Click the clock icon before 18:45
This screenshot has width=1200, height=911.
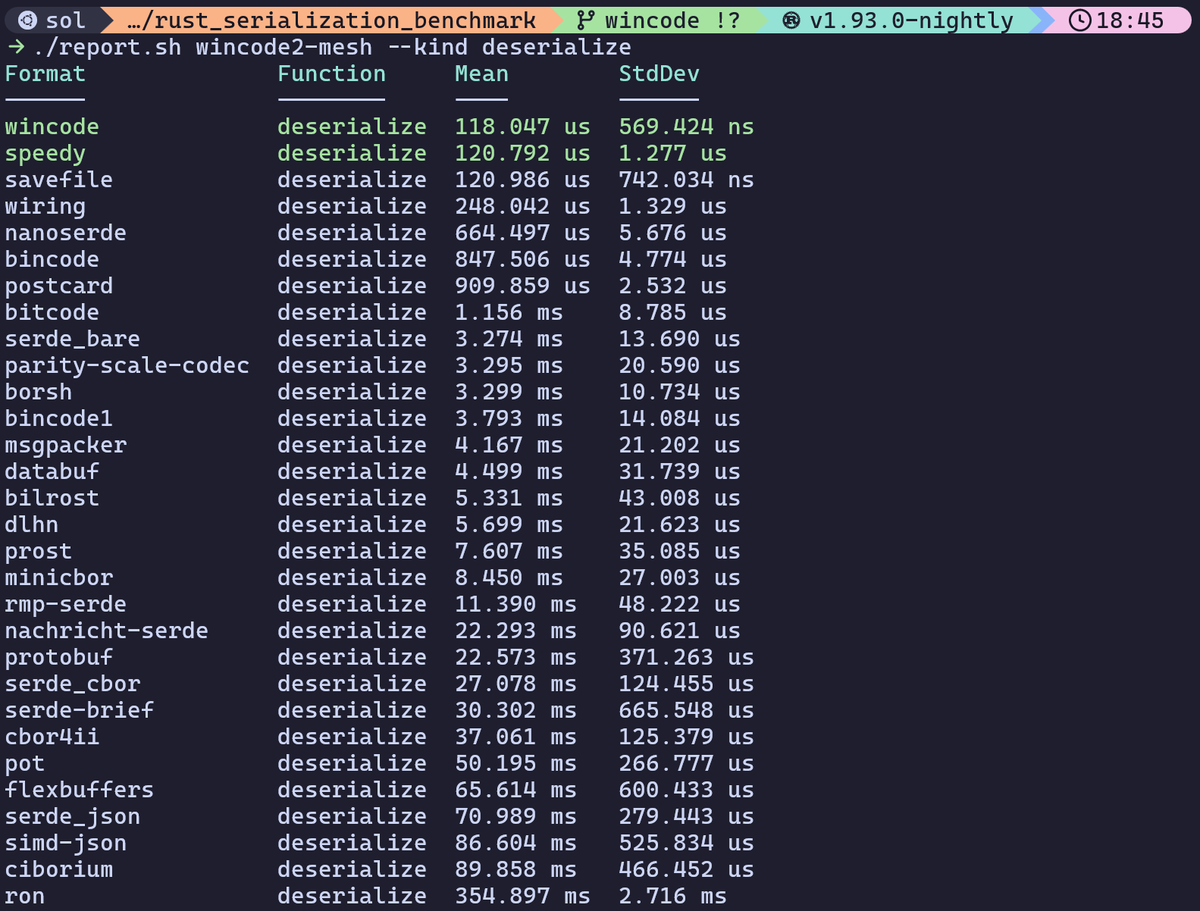[1080, 20]
